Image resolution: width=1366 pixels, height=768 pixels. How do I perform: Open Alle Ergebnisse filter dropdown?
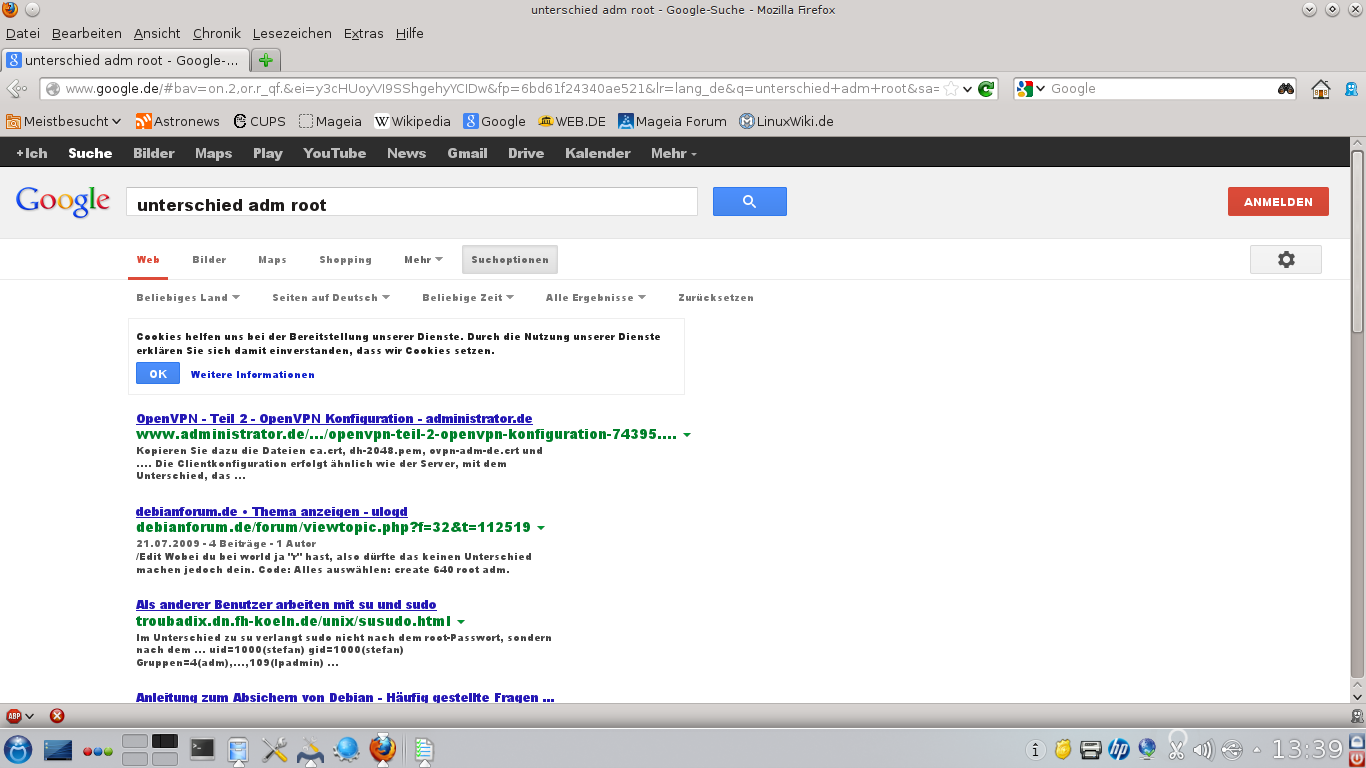596,298
